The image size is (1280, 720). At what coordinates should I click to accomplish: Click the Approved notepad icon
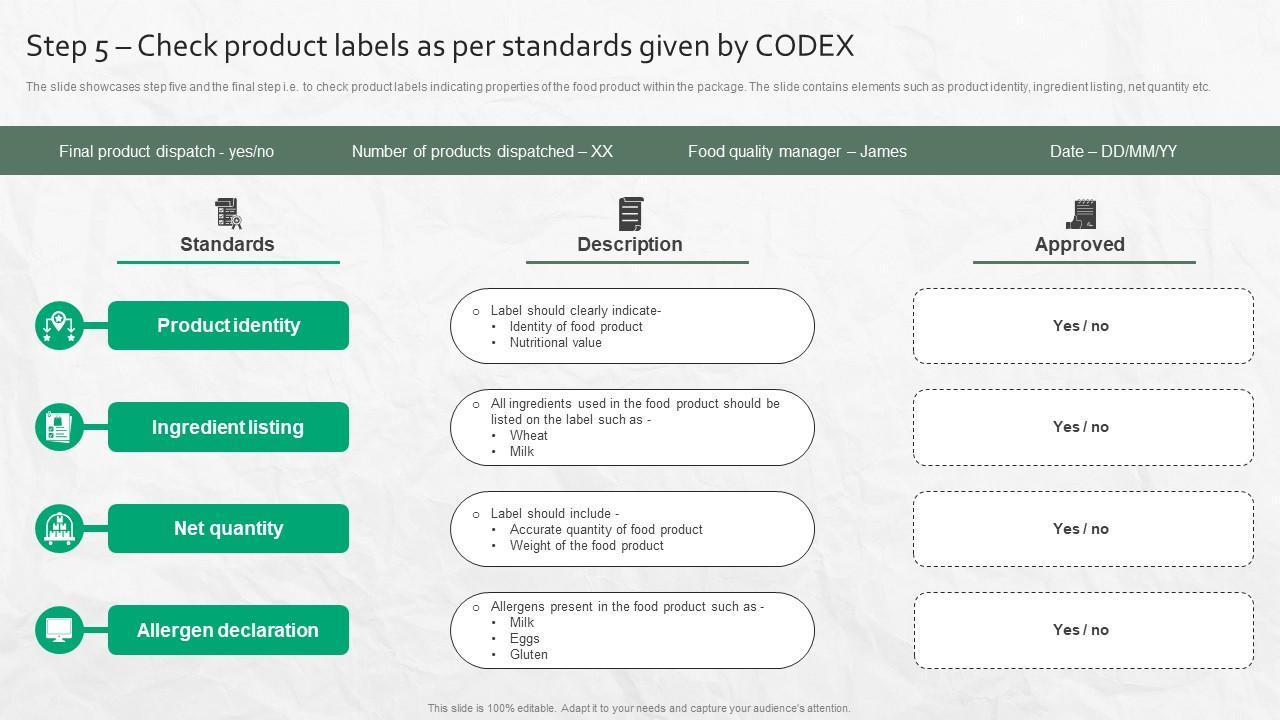point(1081,213)
